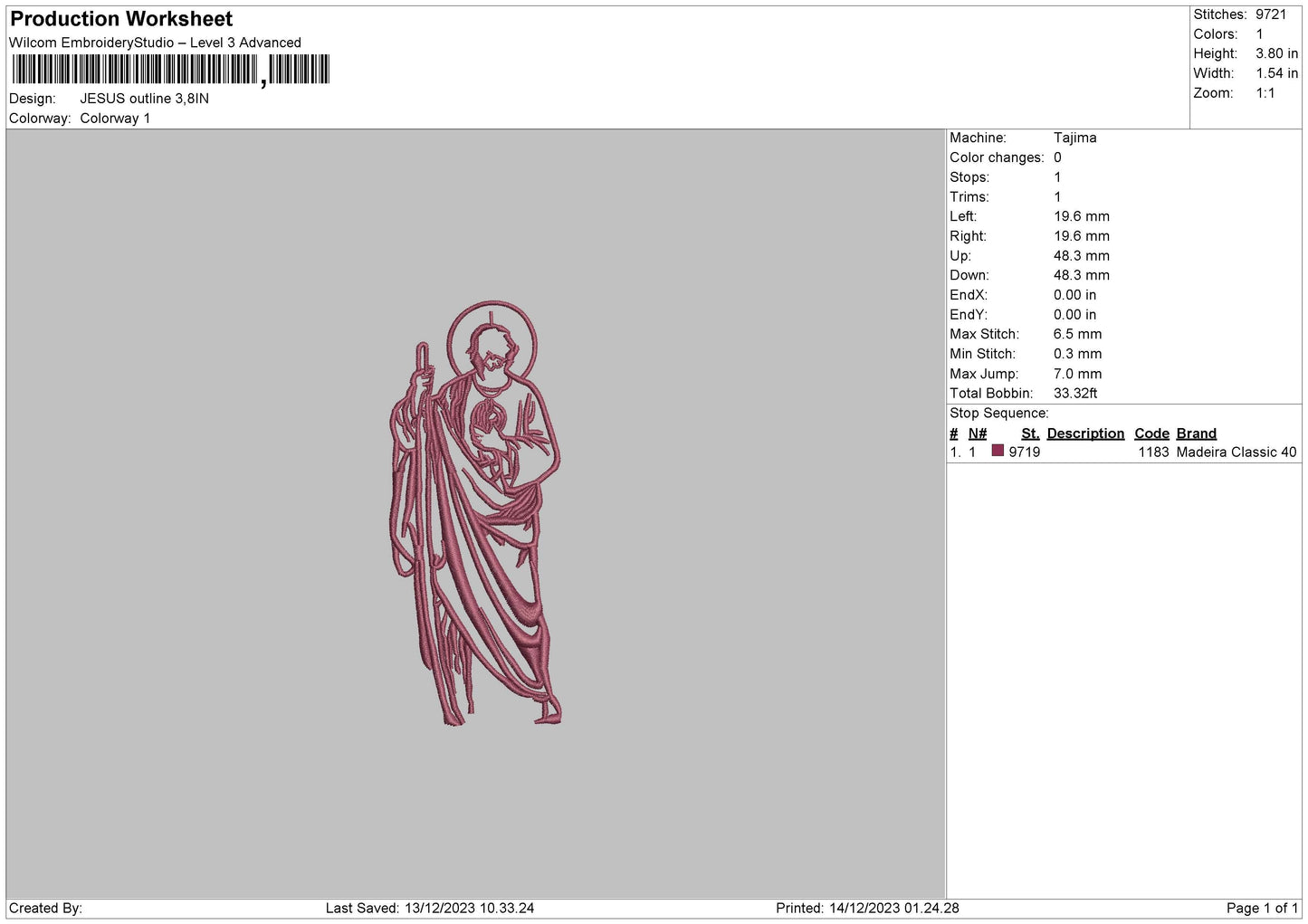The image size is (1308, 924).
Task: Click the Colors value 1 in header
Action: (1260, 34)
